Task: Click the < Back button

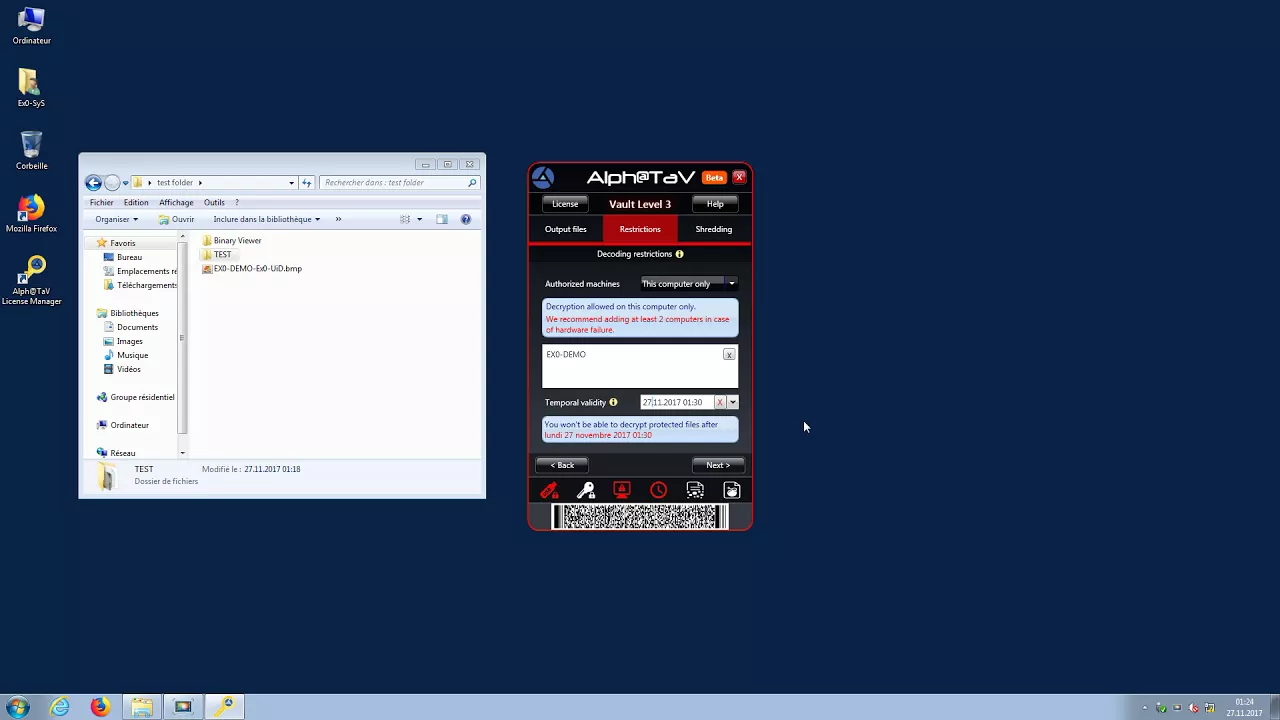Action: (562, 465)
